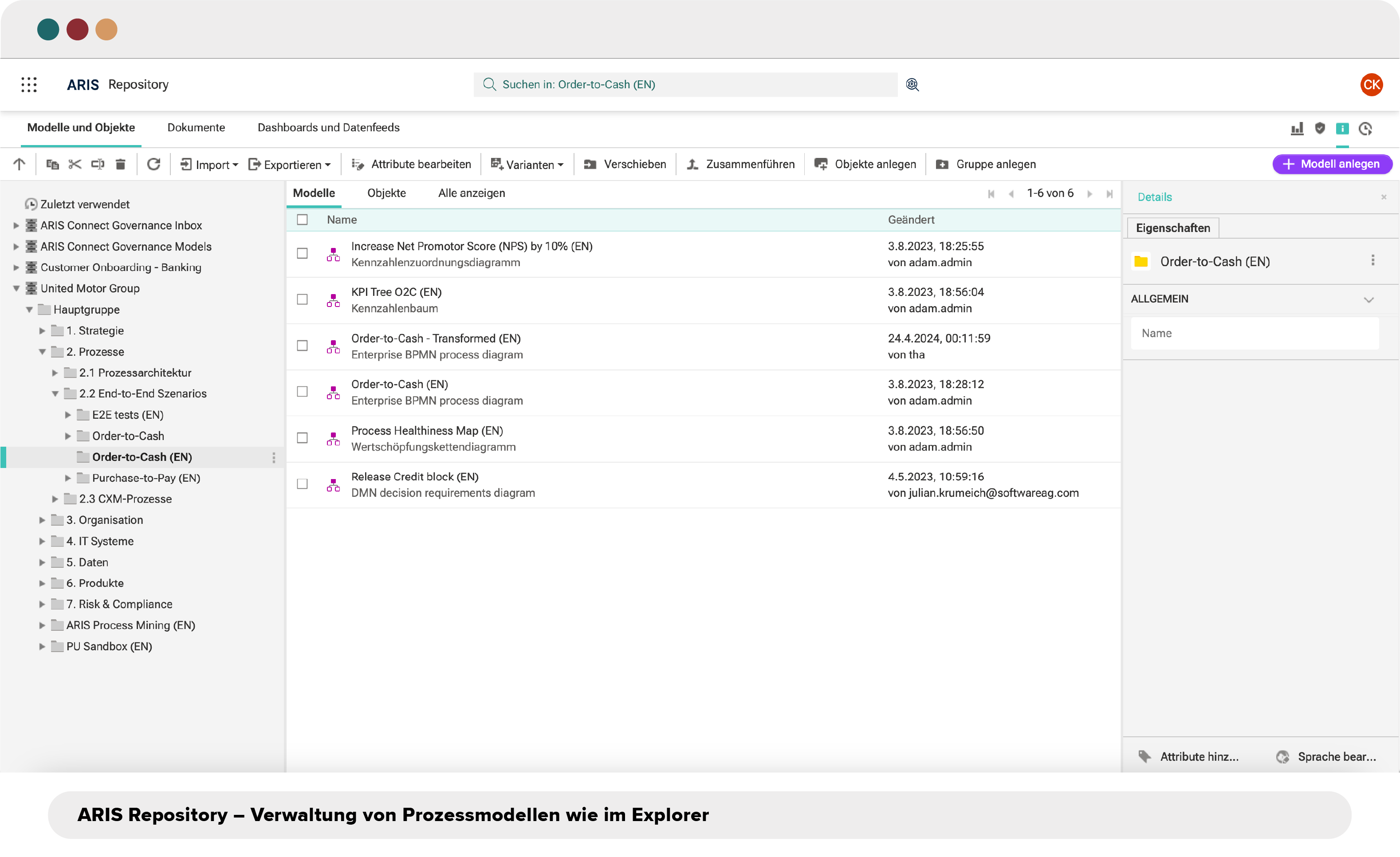
Task: Open the bar chart icon at top right
Action: pyautogui.click(x=1297, y=129)
